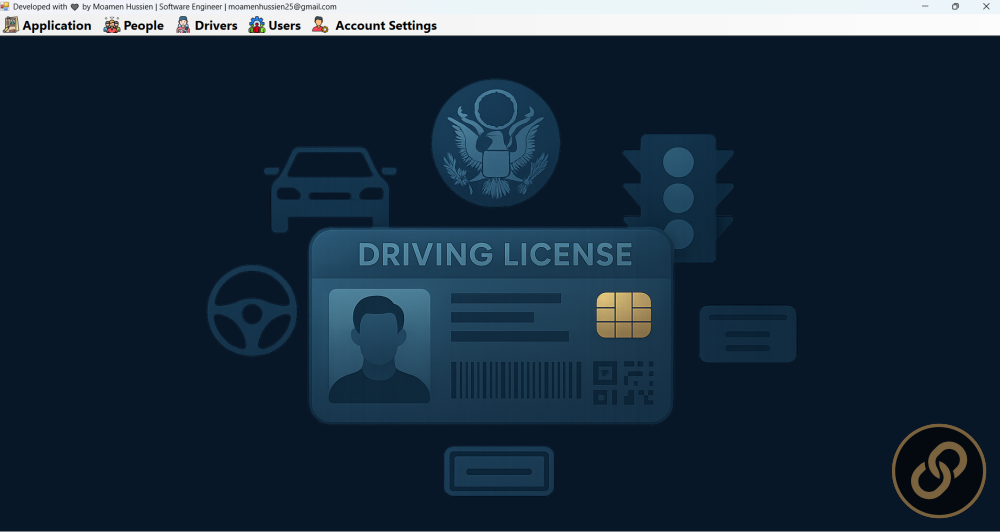
Task: Open the Users menu
Action: tap(275, 26)
